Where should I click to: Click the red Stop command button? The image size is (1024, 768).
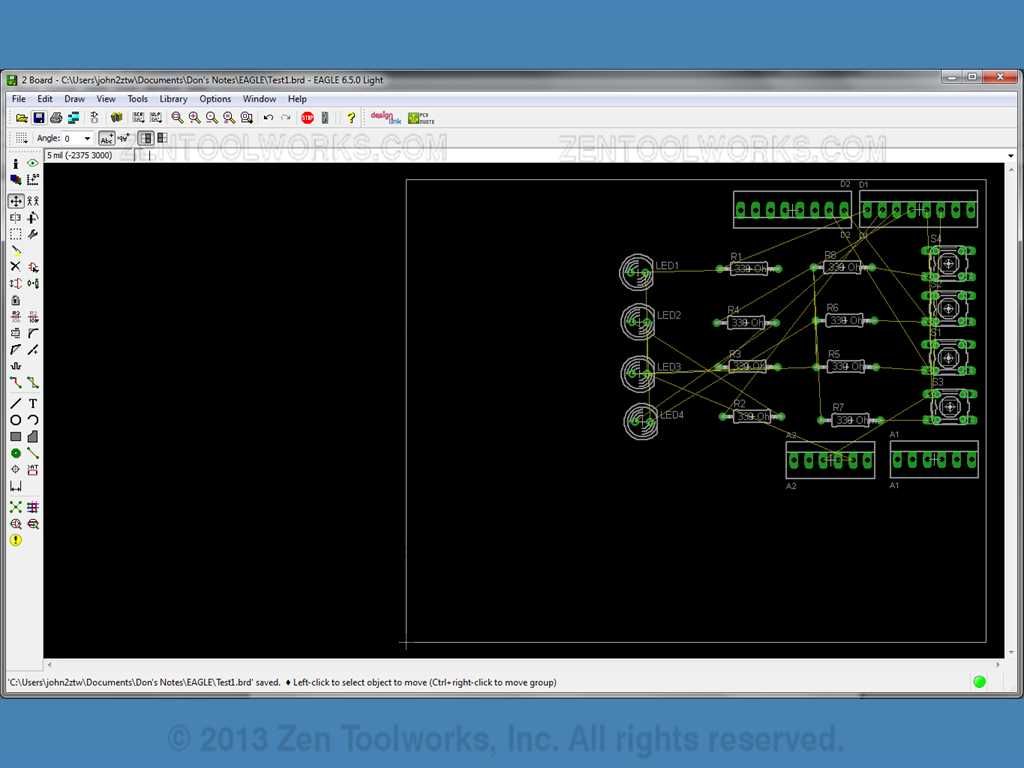point(308,118)
